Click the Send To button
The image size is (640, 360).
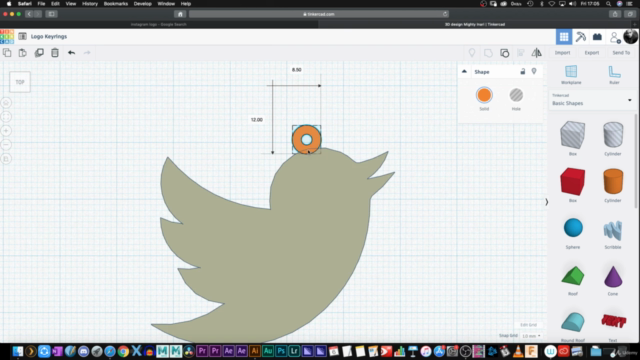pos(621,53)
